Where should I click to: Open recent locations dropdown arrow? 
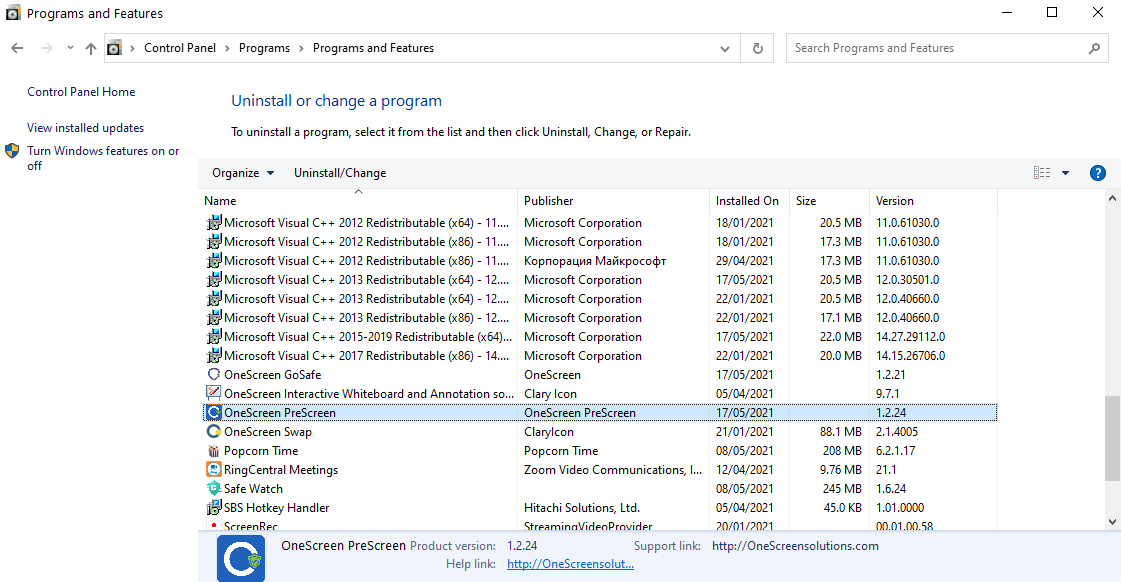coord(70,48)
